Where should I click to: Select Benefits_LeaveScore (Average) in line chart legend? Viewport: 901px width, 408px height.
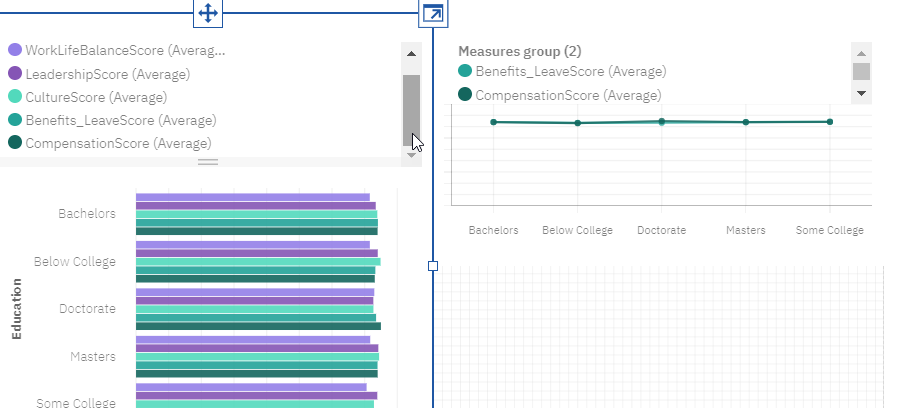point(571,71)
